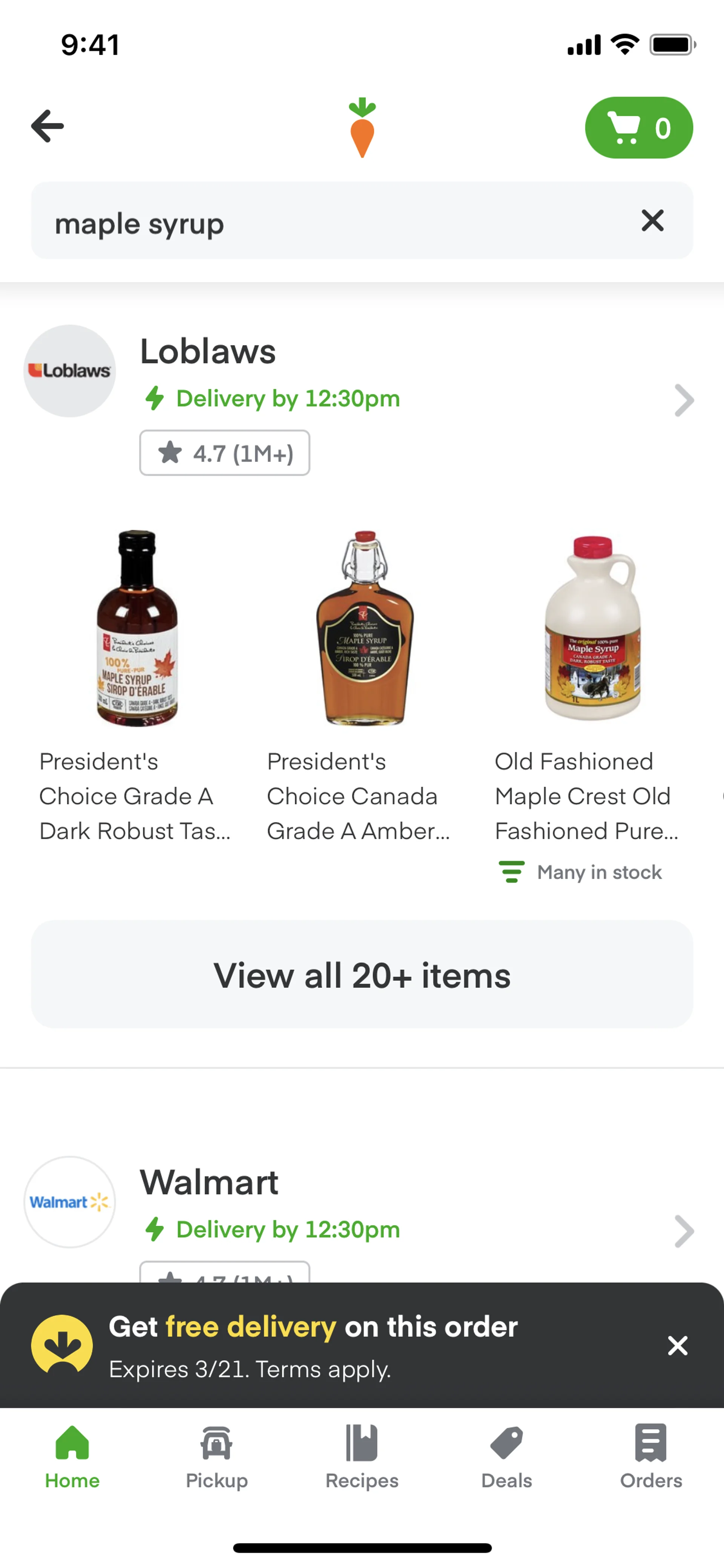Image resolution: width=724 pixels, height=1568 pixels.
Task: Expand Loblaws results with chevron
Action: (684, 400)
